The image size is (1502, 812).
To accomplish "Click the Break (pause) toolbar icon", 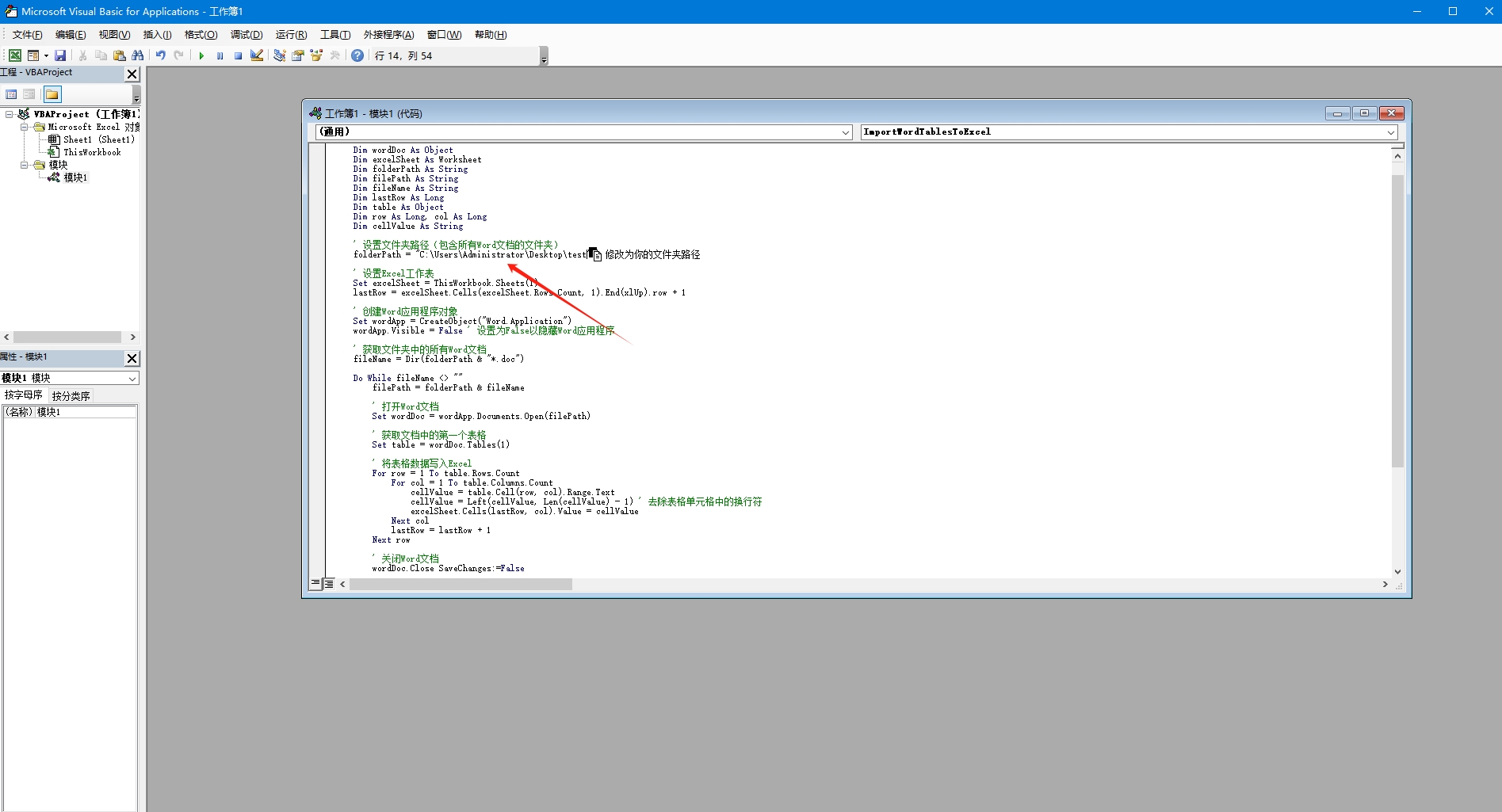I will click(x=220, y=55).
